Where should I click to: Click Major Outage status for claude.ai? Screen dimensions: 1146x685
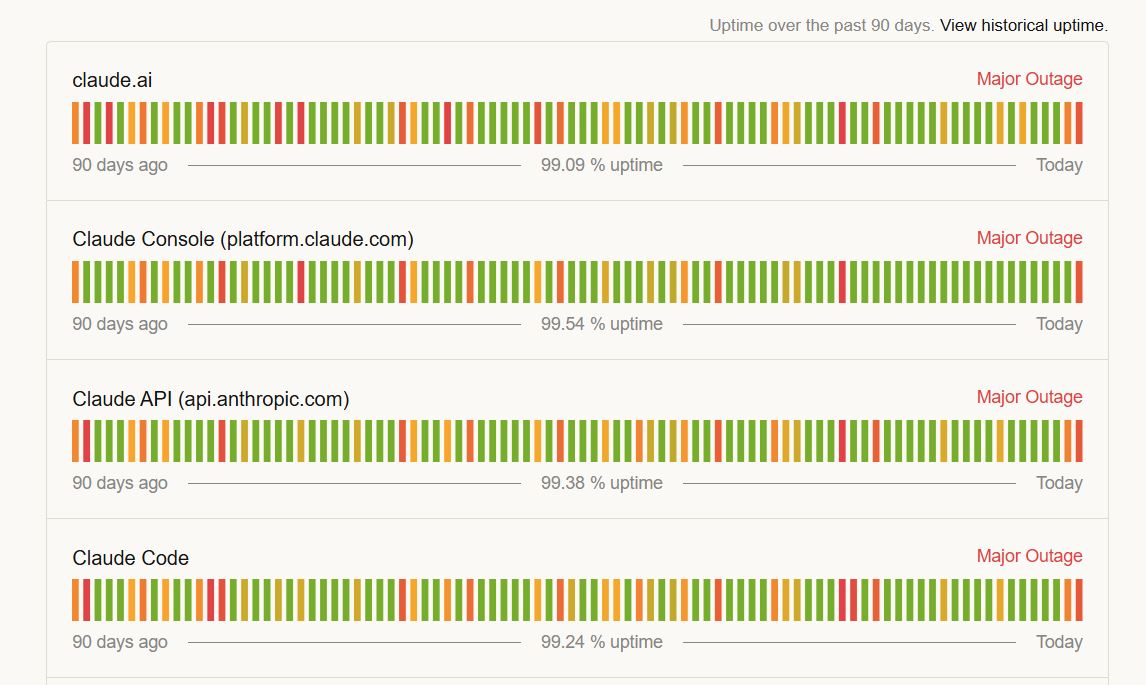pos(1029,79)
